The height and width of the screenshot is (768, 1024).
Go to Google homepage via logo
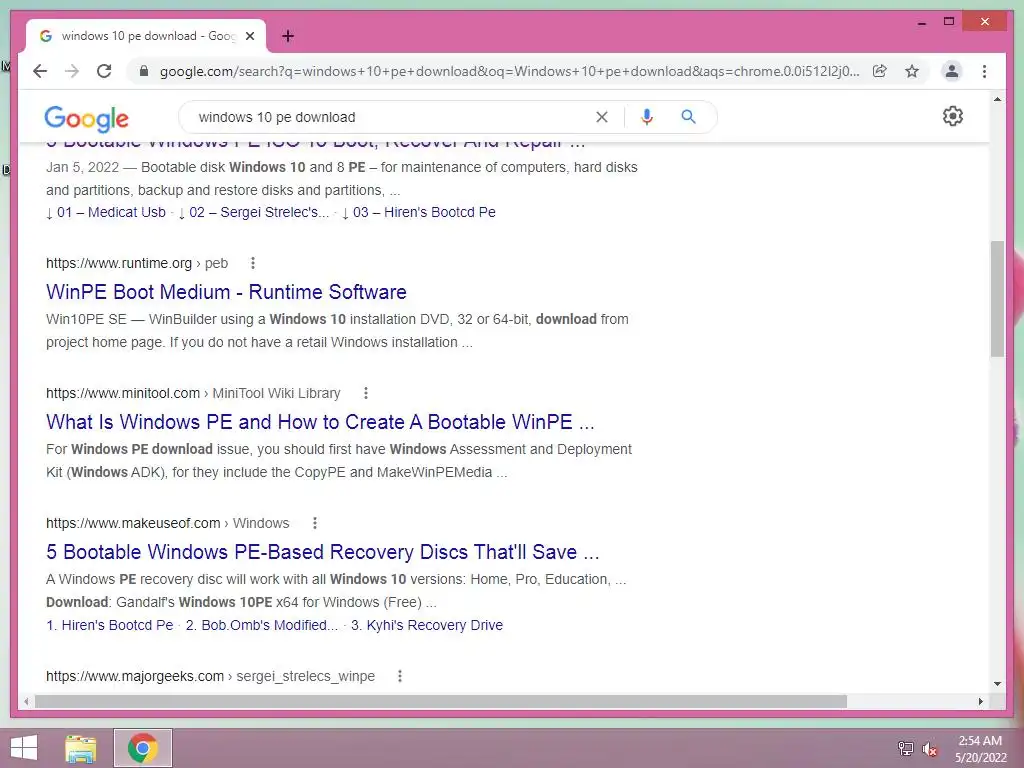pyautogui.click(x=86, y=118)
